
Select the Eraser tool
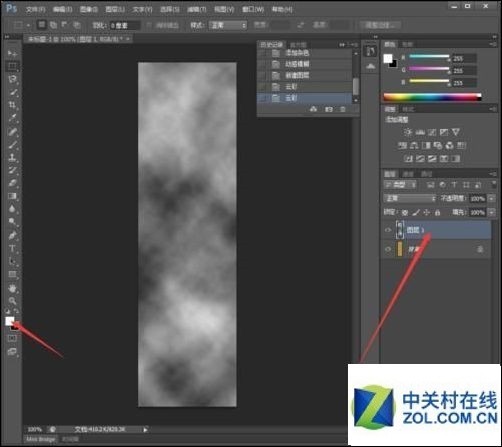pyautogui.click(x=12, y=183)
